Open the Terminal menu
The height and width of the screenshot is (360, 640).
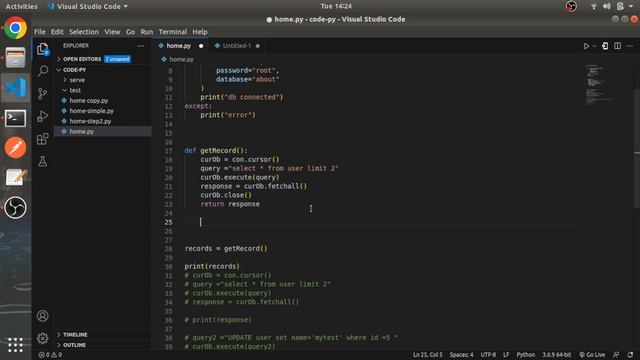click(173, 32)
